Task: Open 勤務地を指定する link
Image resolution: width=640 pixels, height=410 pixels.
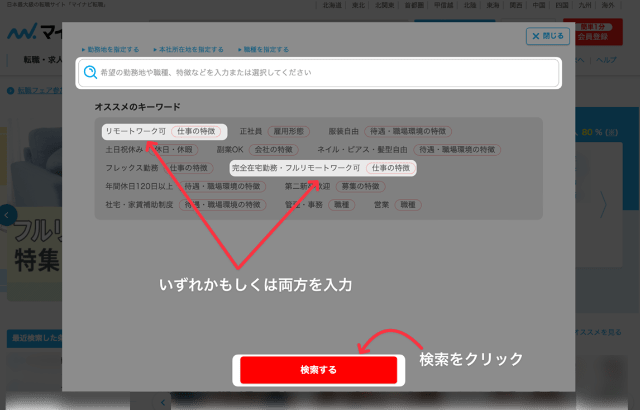Action: tap(111, 49)
